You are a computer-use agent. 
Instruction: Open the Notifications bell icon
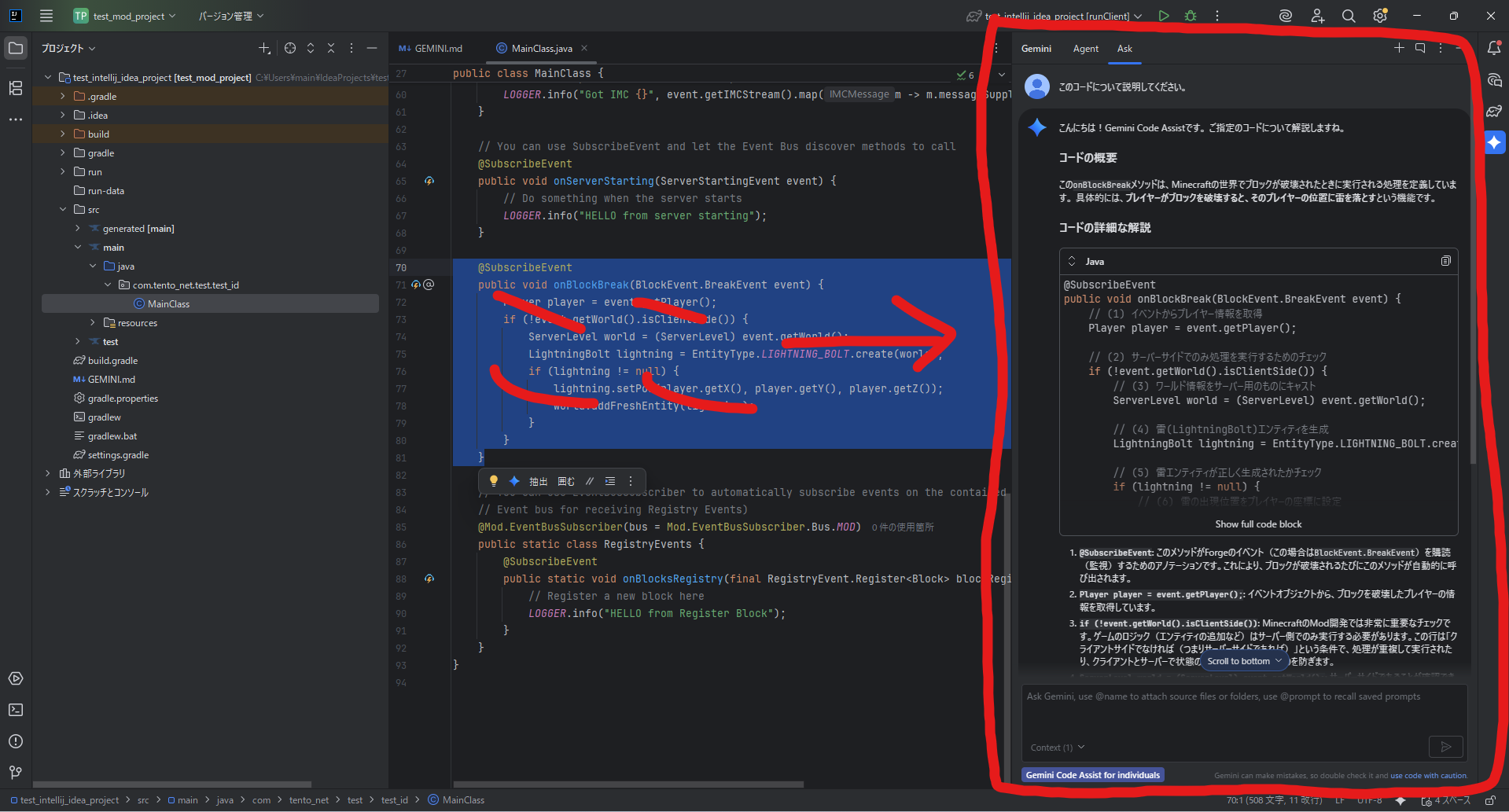pos(1494,48)
